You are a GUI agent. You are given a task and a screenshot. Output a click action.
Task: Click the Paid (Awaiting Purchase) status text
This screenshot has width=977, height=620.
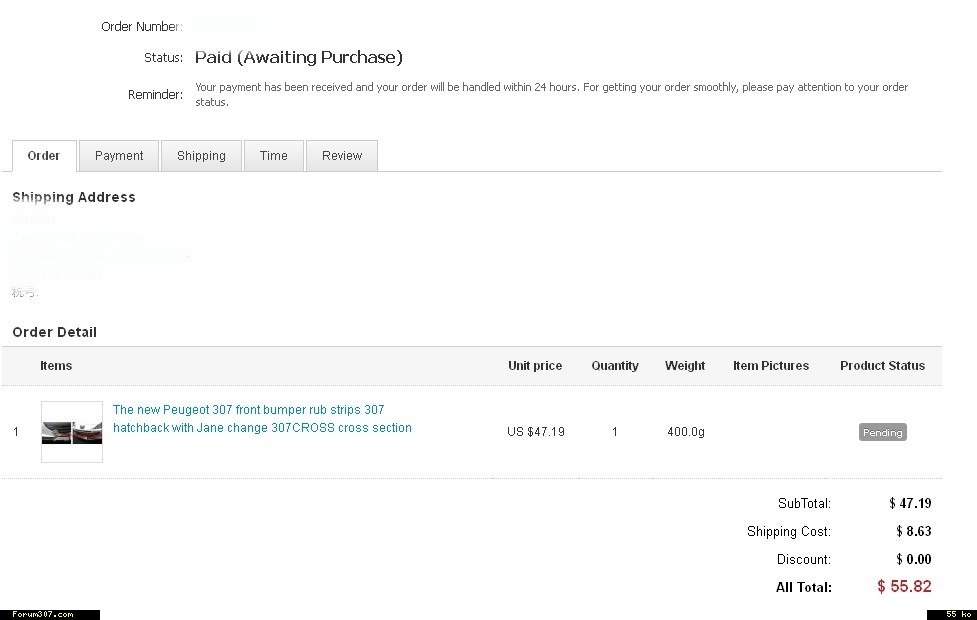299,57
